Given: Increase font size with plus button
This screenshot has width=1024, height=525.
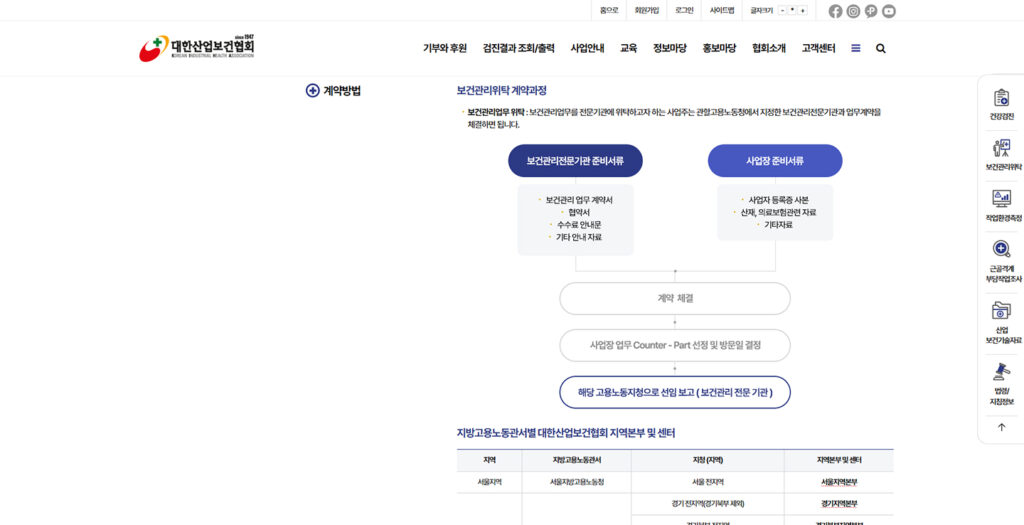Looking at the screenshot, I should click(x=802, y=10).
